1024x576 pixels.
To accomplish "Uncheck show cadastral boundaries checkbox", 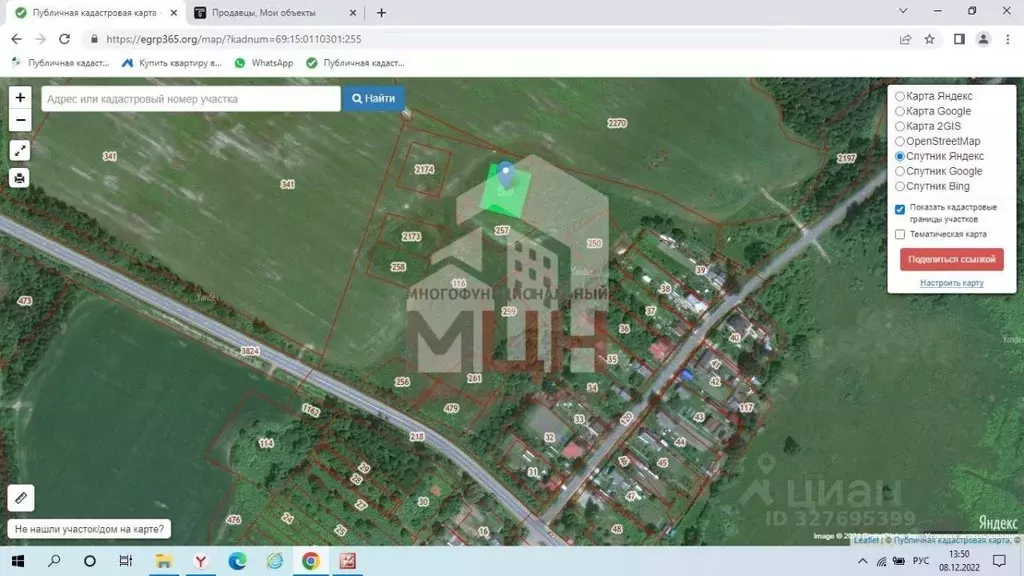I will 900,209.
